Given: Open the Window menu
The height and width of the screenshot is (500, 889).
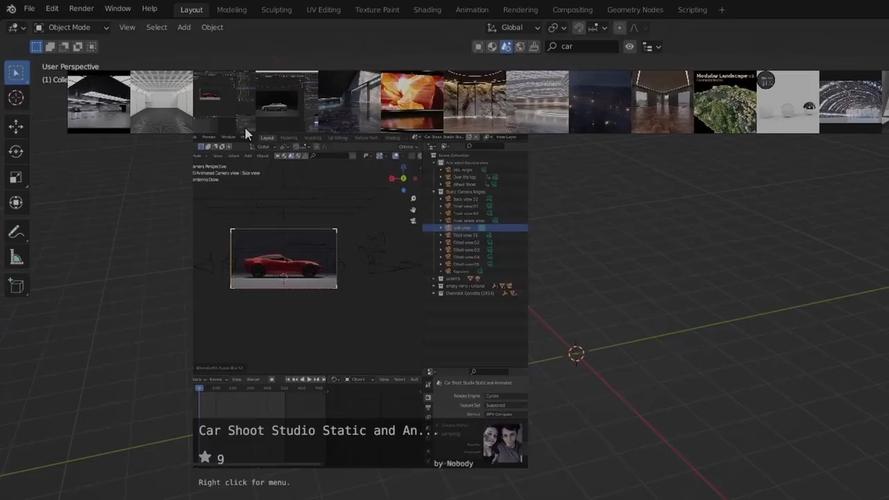Looking at the screenshot, I should (x=118, y=9).
